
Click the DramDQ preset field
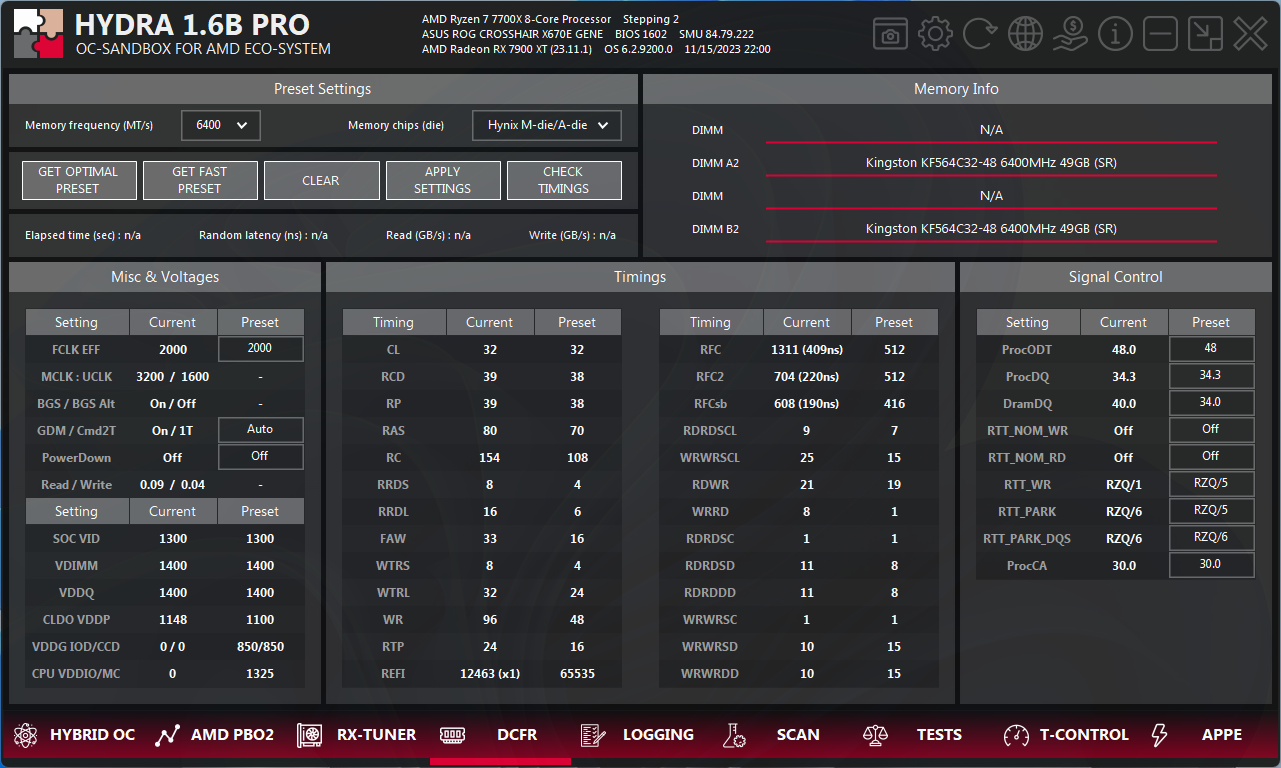click(1211, 403)
